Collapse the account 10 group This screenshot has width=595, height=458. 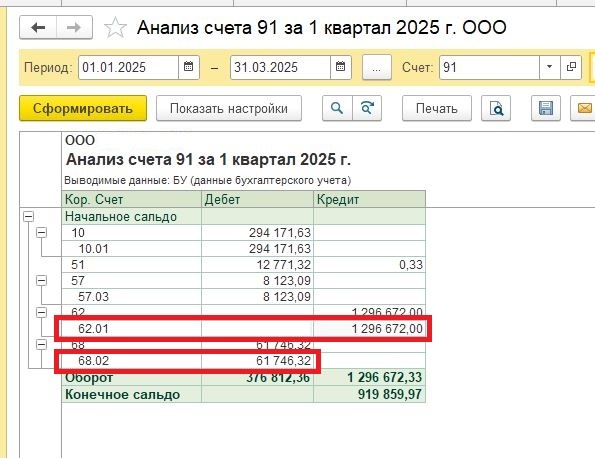[x=41, y=233]
